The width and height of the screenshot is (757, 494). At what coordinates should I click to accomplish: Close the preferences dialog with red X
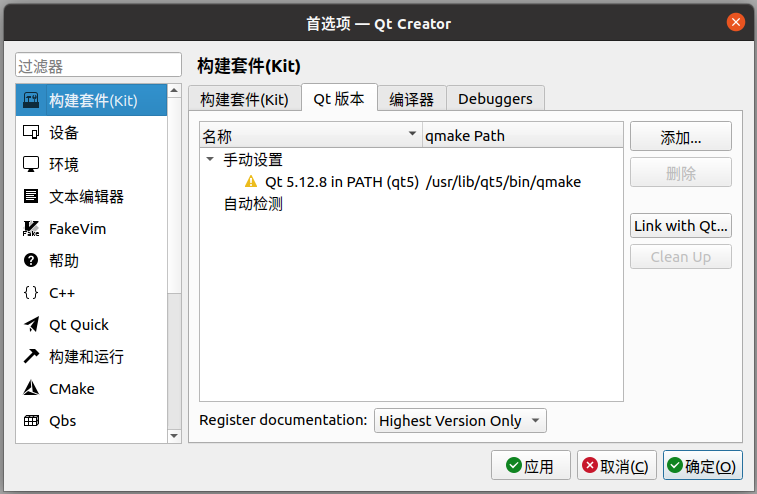[735, 22]
